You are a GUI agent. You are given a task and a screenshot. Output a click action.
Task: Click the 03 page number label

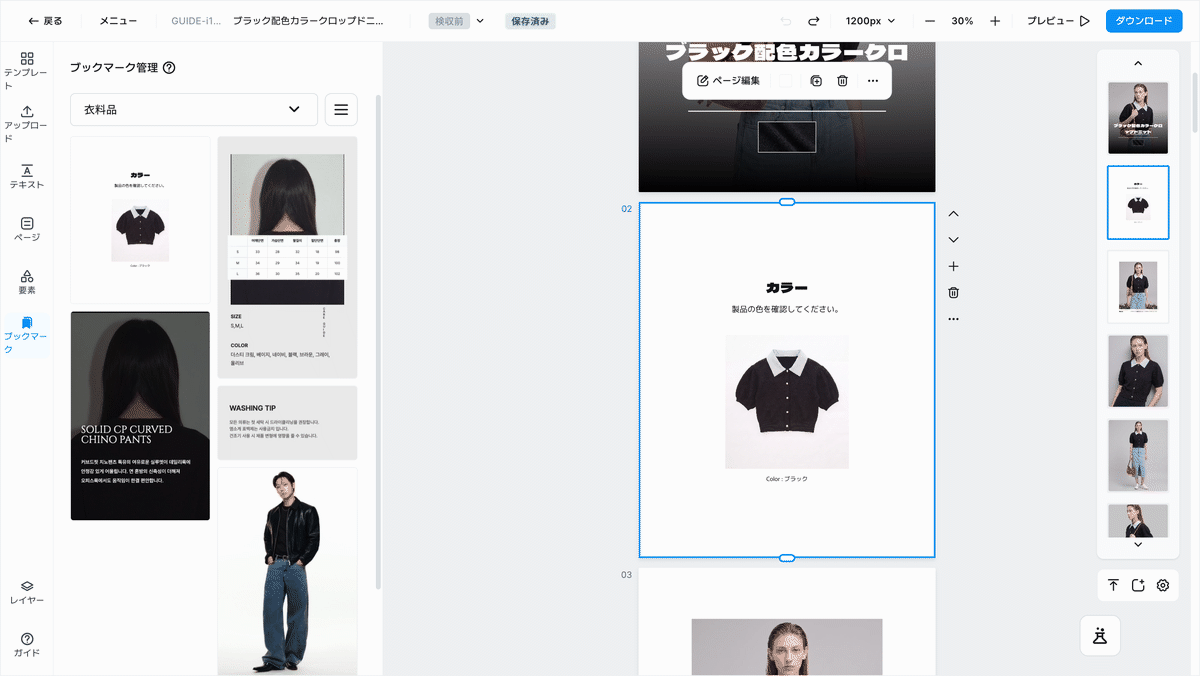[627, 575]
